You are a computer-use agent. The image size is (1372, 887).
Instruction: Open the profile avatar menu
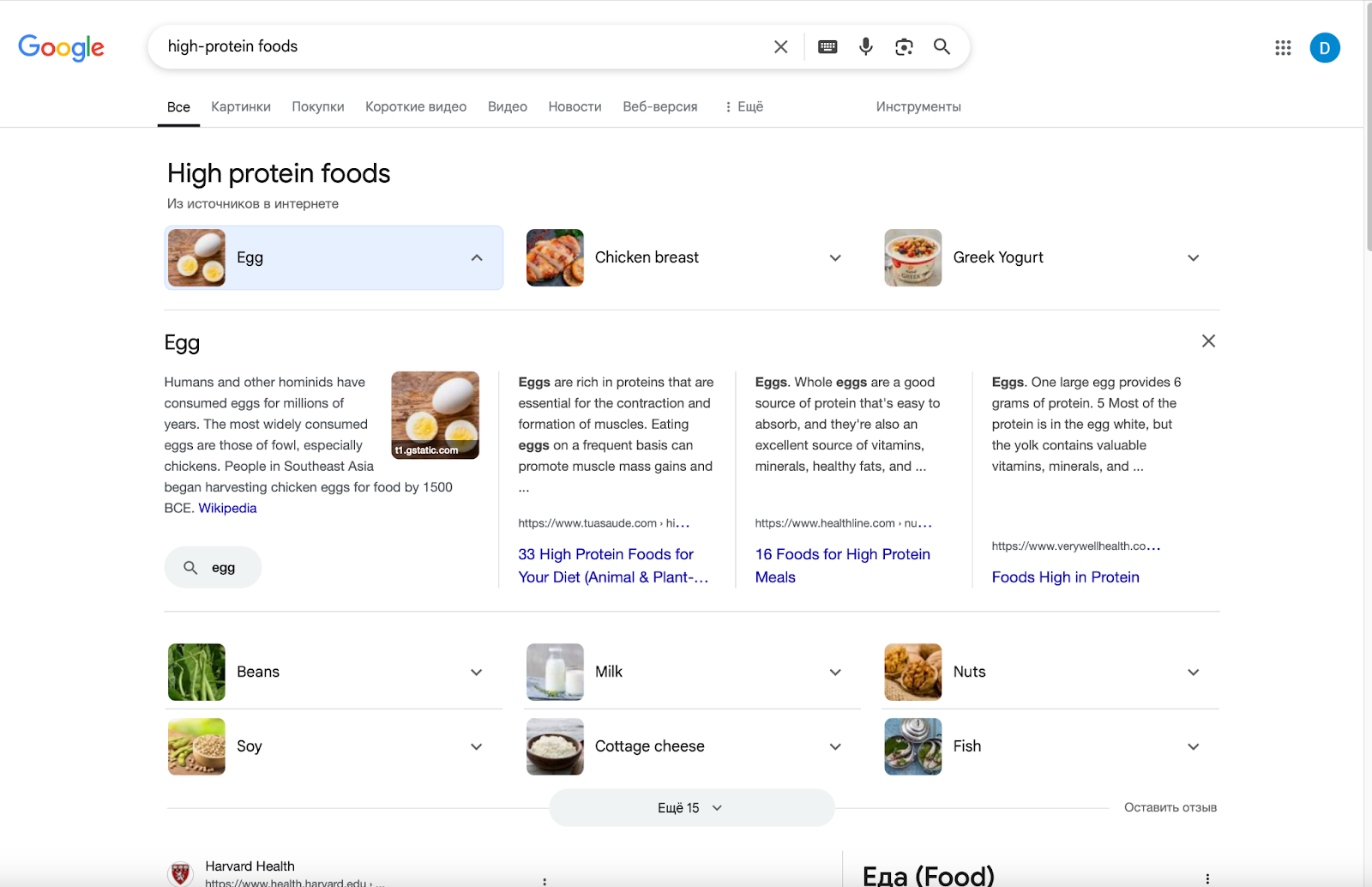pyautogui.click(x=1324, y=48)
